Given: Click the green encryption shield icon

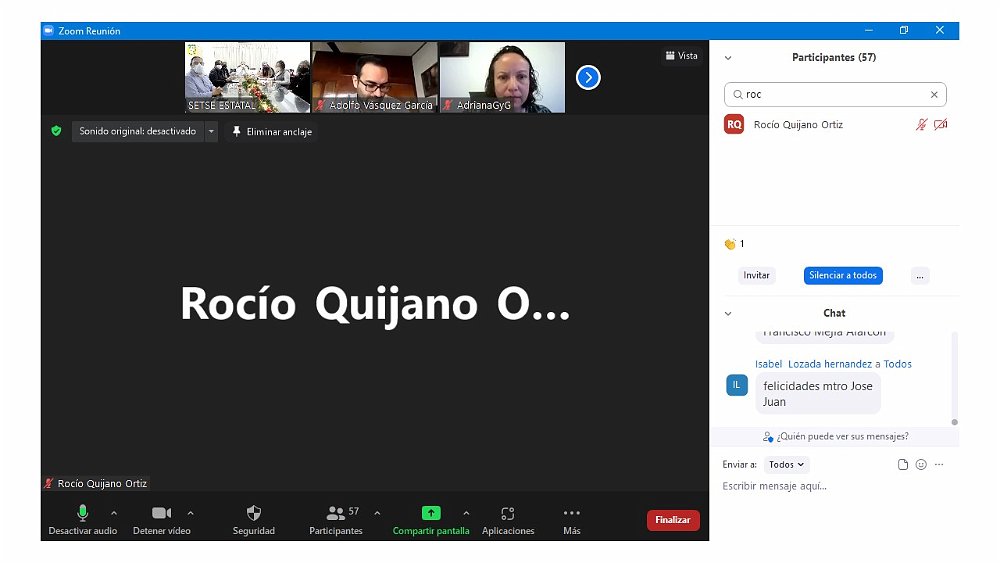Looking at the screenshot, I should point(57,131).
